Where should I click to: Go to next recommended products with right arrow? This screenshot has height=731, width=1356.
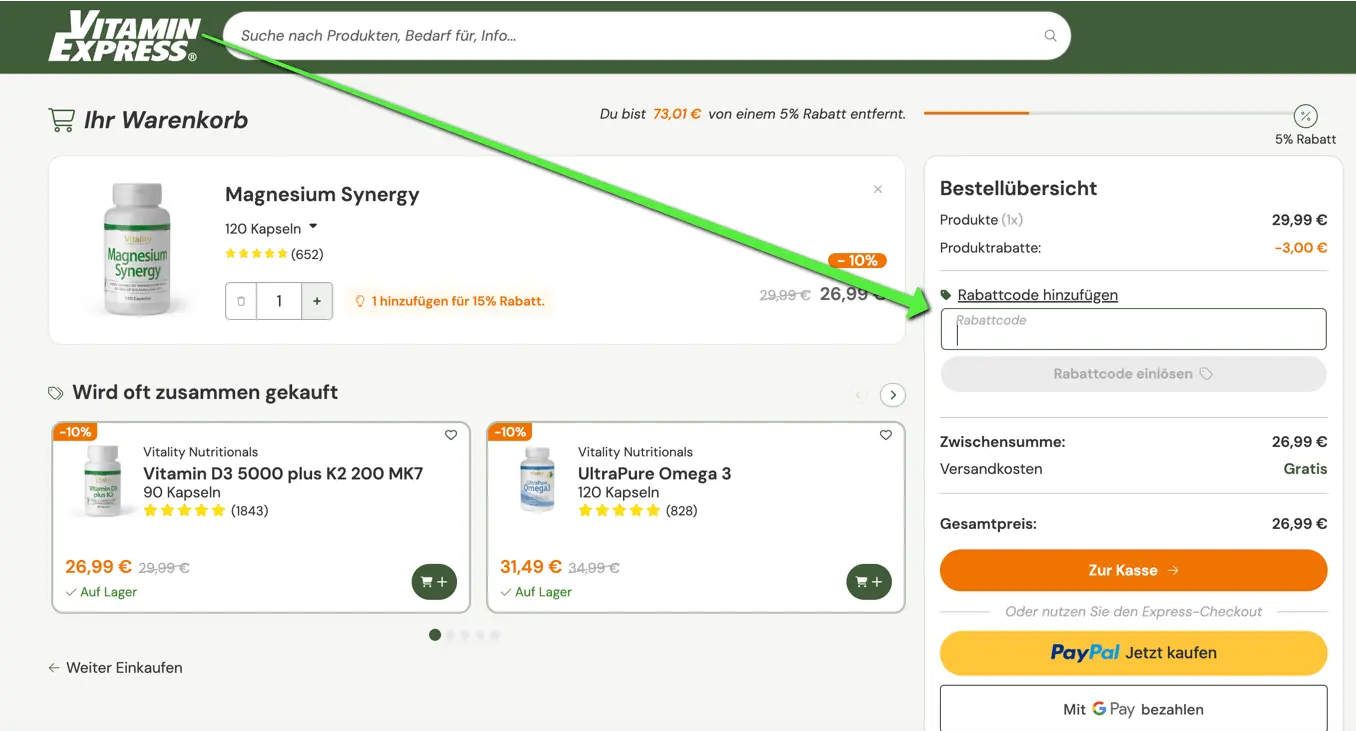pos(893,395)
